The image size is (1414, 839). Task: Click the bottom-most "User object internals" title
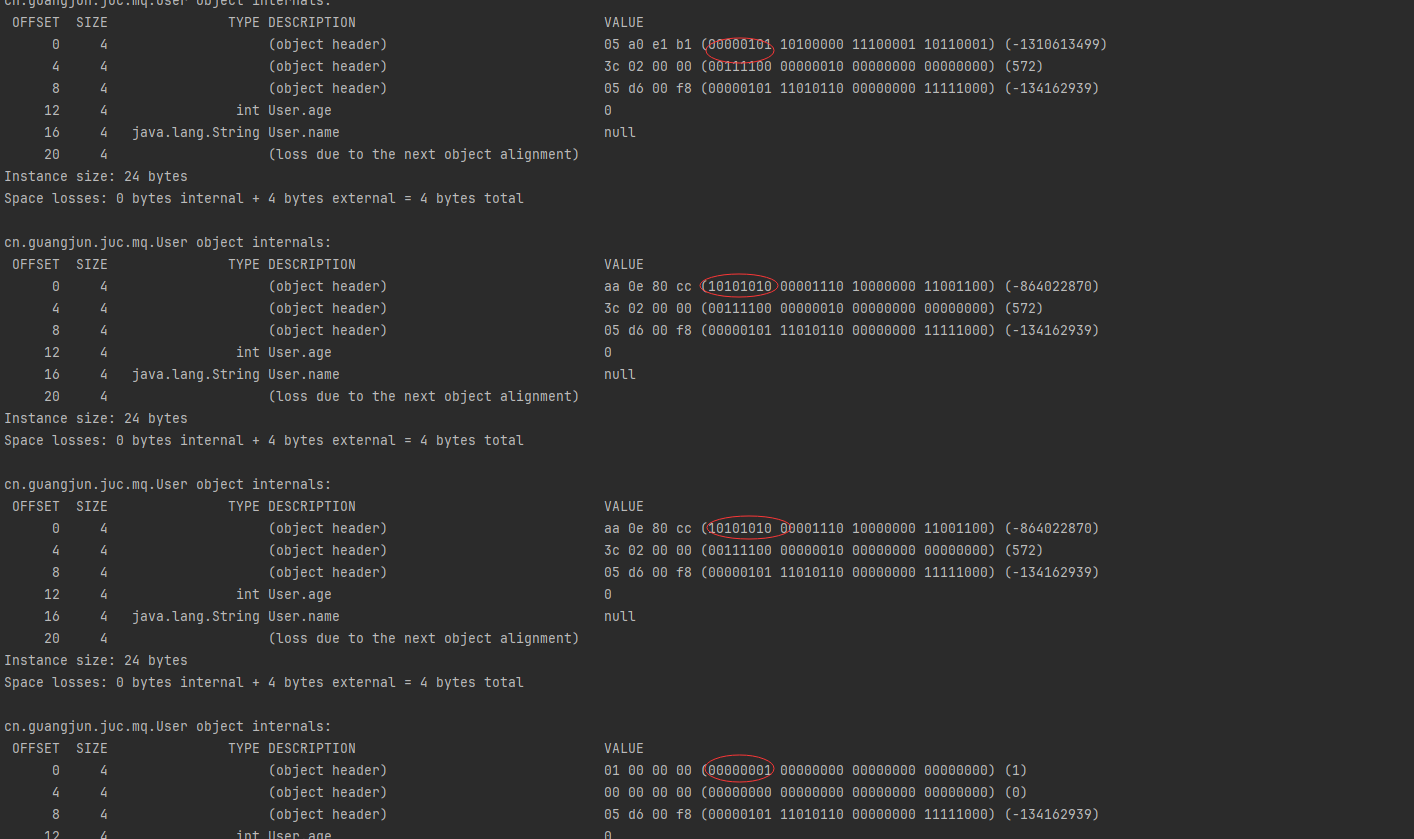point(167,727)
